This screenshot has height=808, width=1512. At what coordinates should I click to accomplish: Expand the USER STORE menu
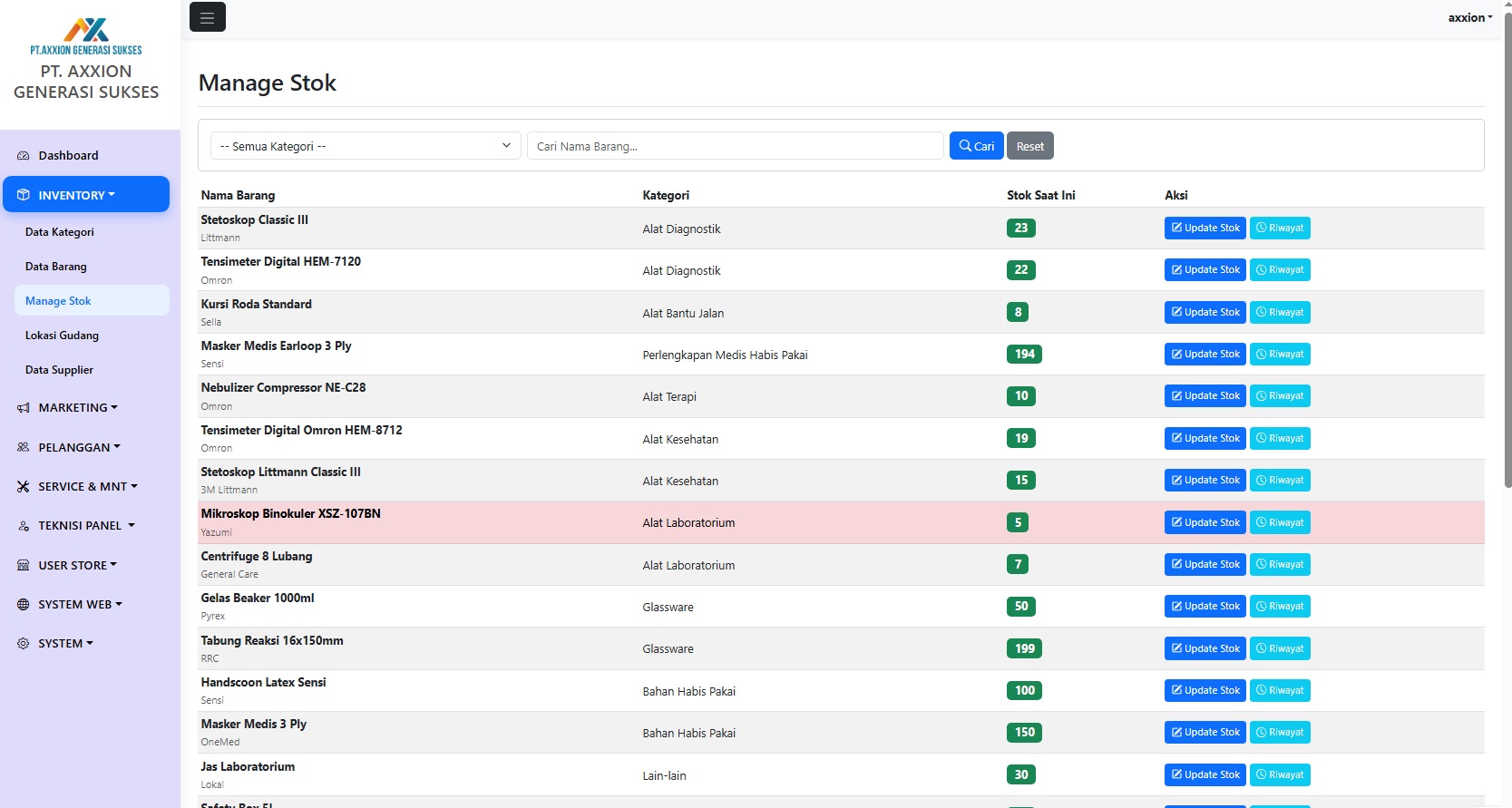click(86, 566)
